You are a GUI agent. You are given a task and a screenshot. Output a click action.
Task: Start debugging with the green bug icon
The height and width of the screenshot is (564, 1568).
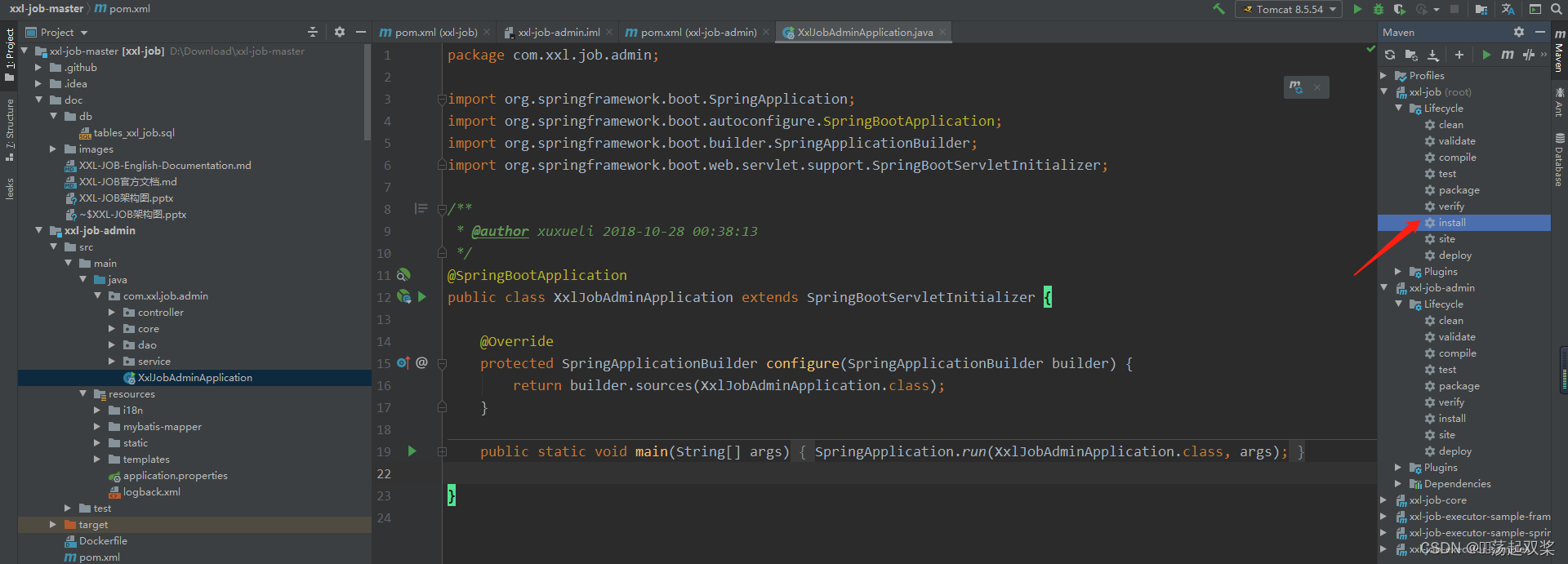(x=1379, y=9)
